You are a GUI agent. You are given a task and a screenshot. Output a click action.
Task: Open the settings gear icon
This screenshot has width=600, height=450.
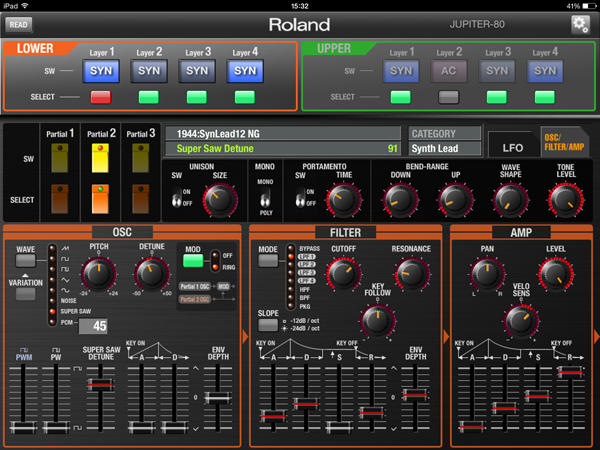tap(580, 24)
